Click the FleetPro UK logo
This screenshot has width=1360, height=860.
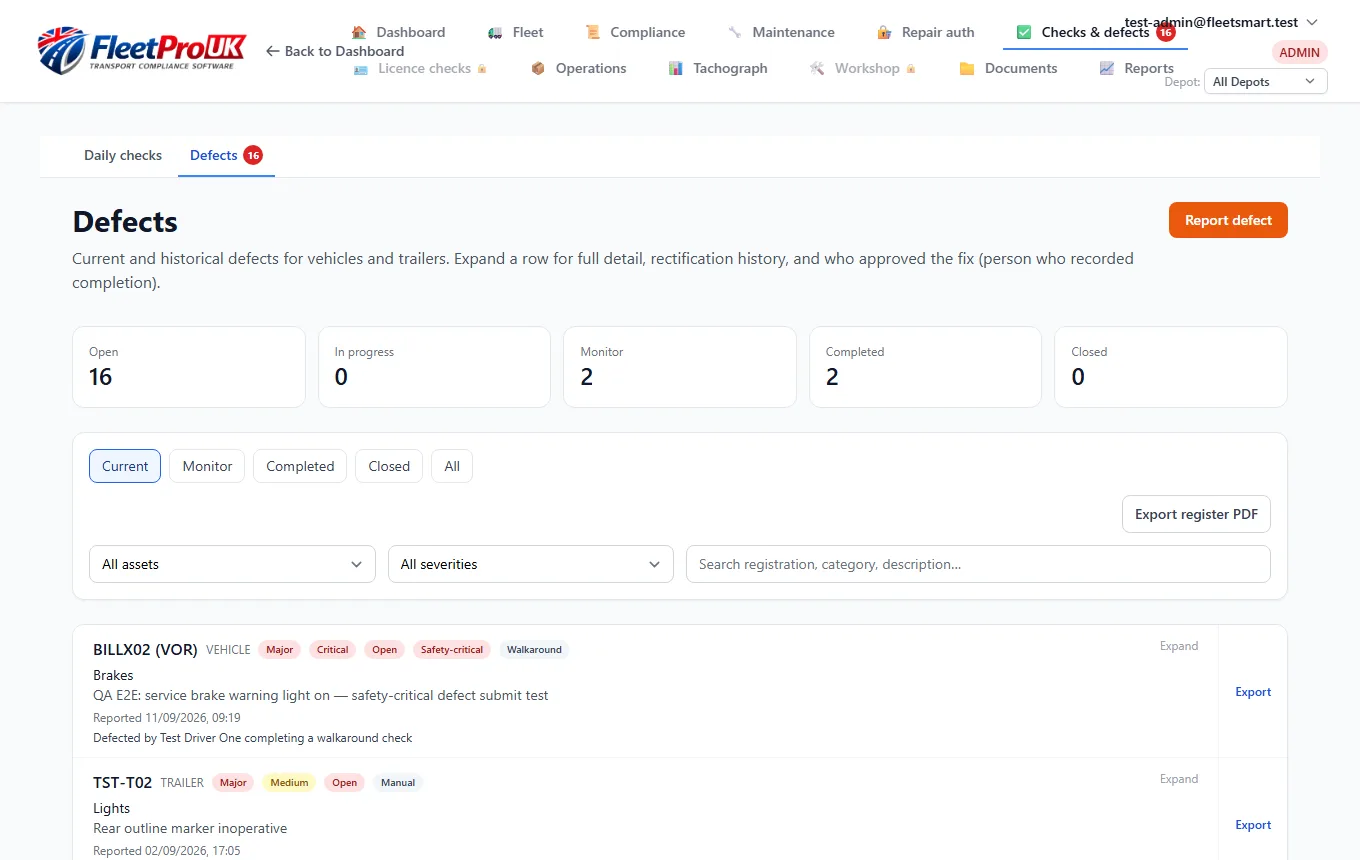click(141, 50)
